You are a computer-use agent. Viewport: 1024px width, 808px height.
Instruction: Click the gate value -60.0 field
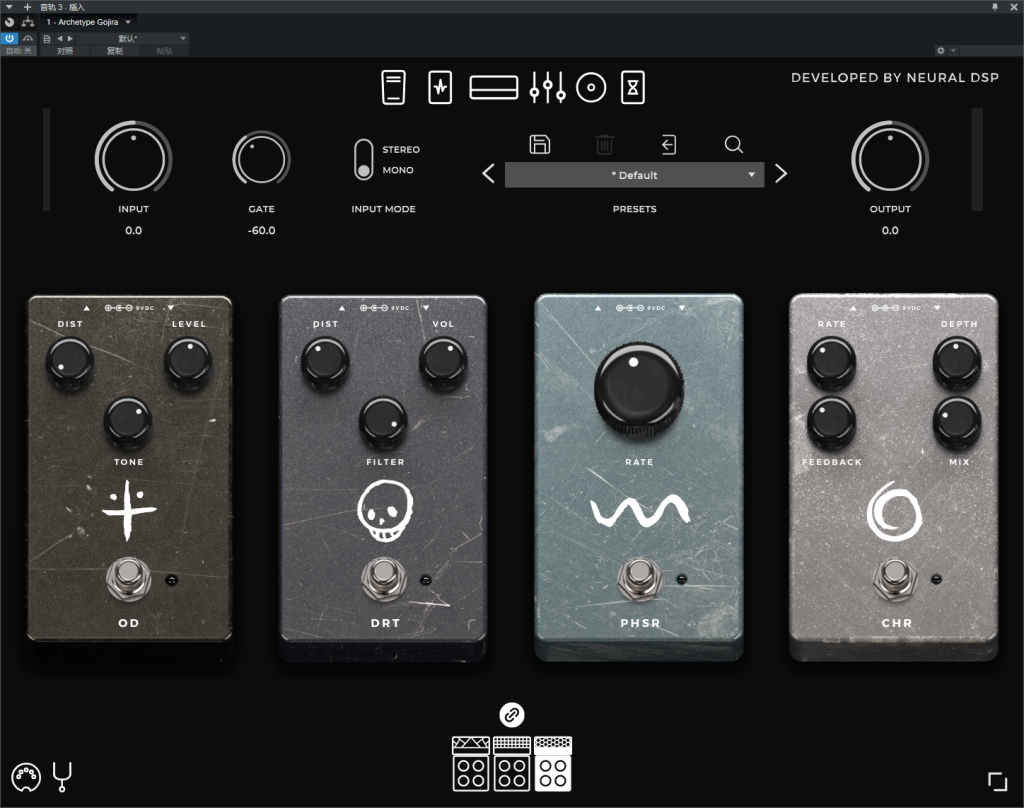pos(261,231)
